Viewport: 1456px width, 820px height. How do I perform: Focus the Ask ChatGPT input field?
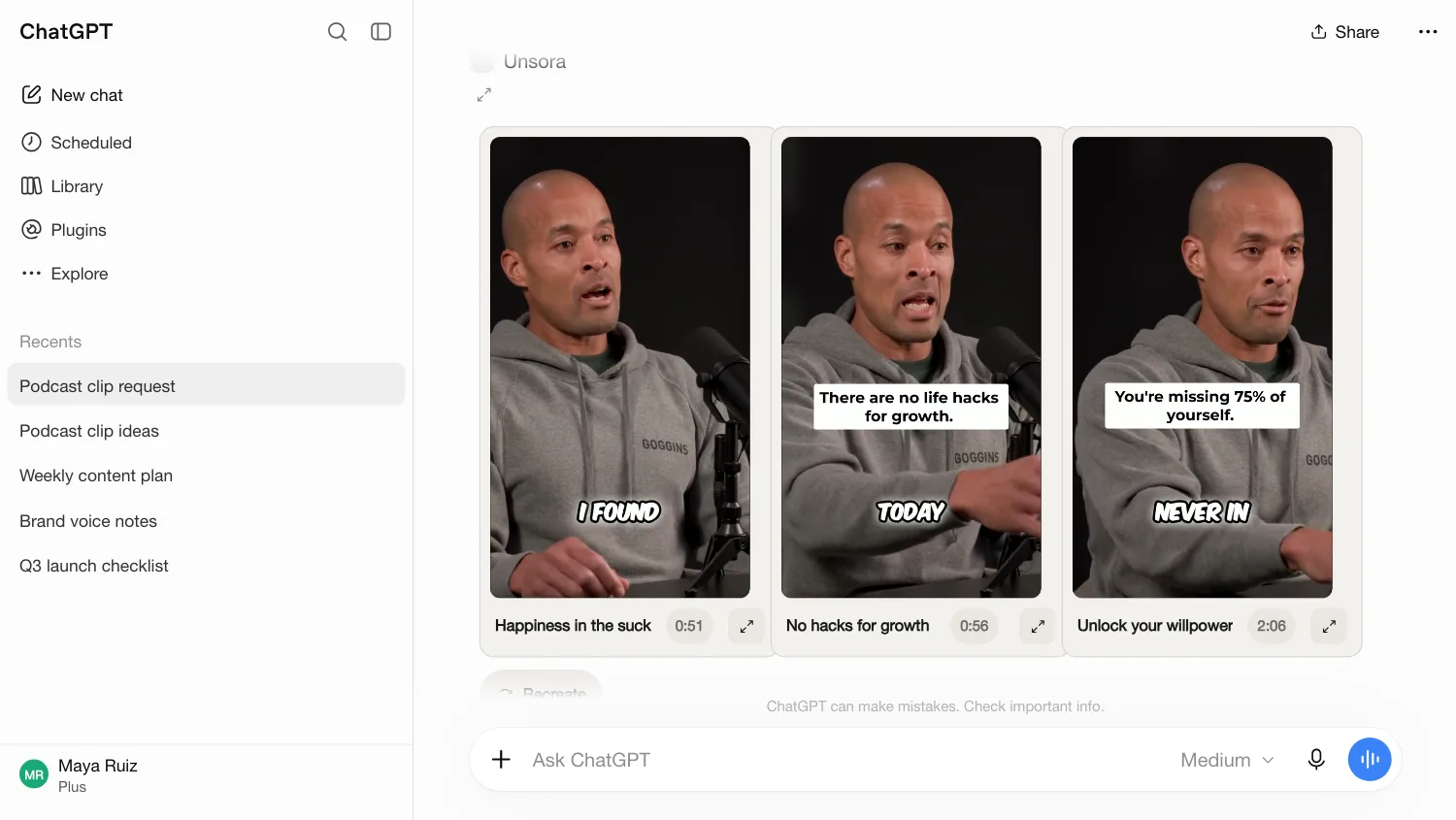tap(844, 760)
